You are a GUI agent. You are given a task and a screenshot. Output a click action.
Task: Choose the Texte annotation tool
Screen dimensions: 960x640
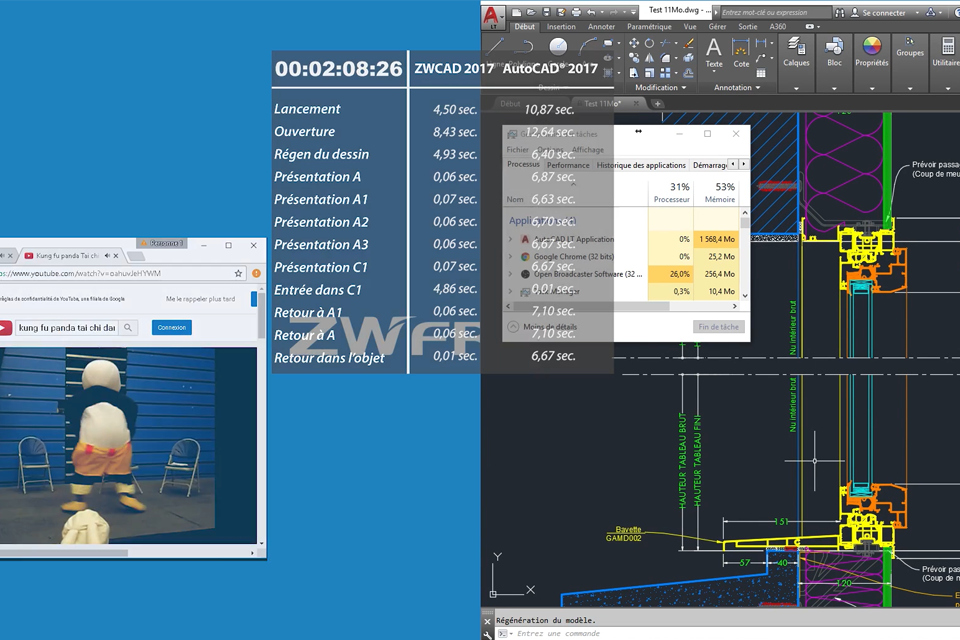[714, 53]
